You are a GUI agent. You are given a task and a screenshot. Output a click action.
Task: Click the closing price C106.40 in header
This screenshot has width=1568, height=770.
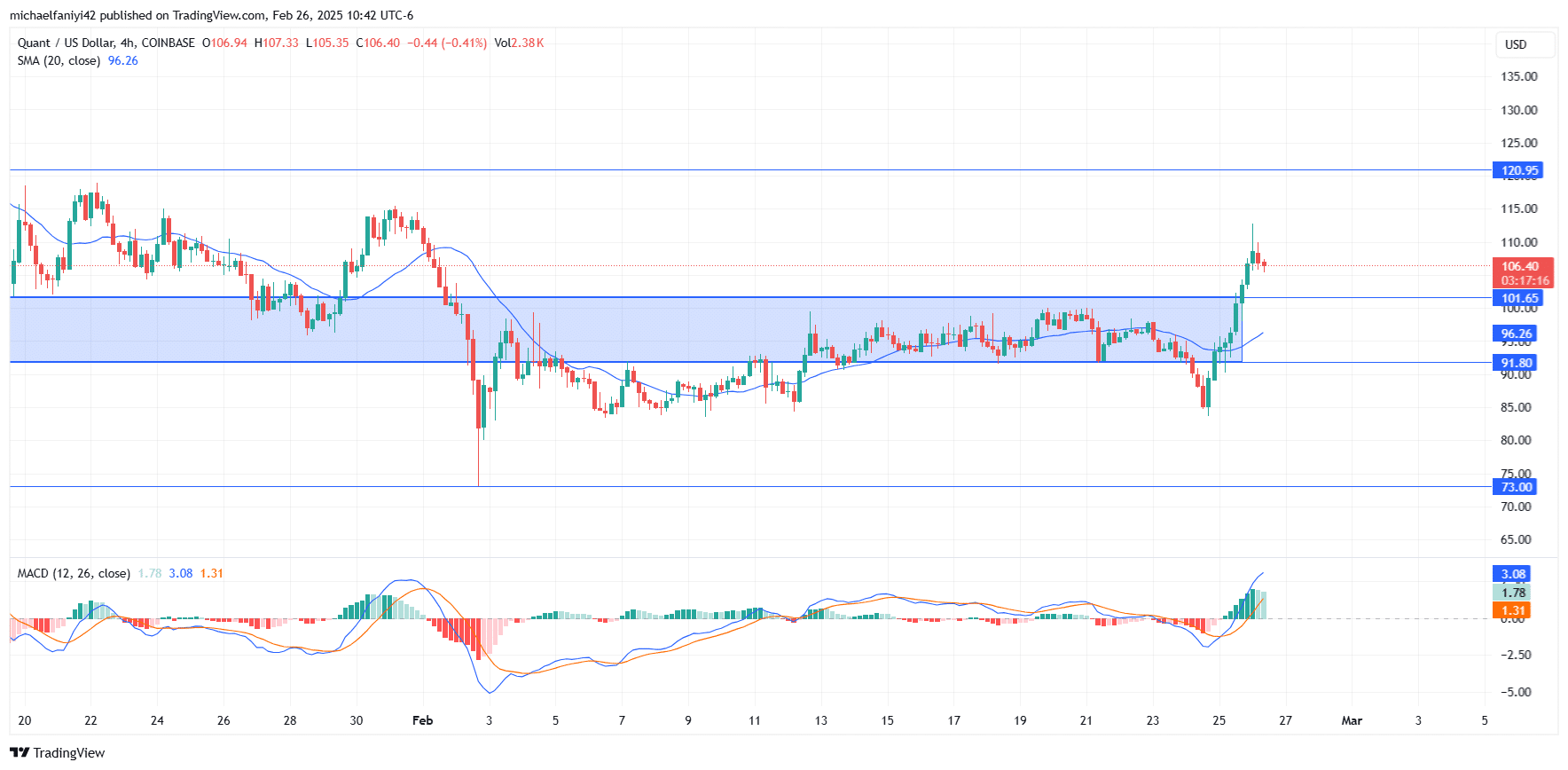click(378, 43)
